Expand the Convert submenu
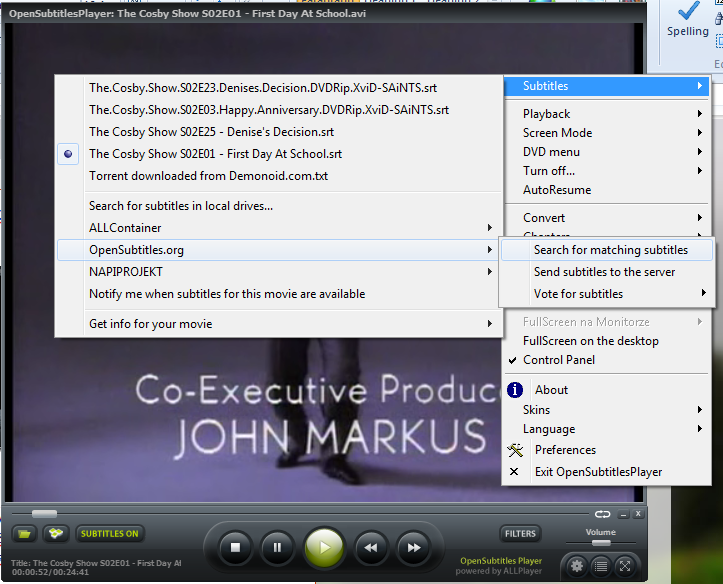 606,218
